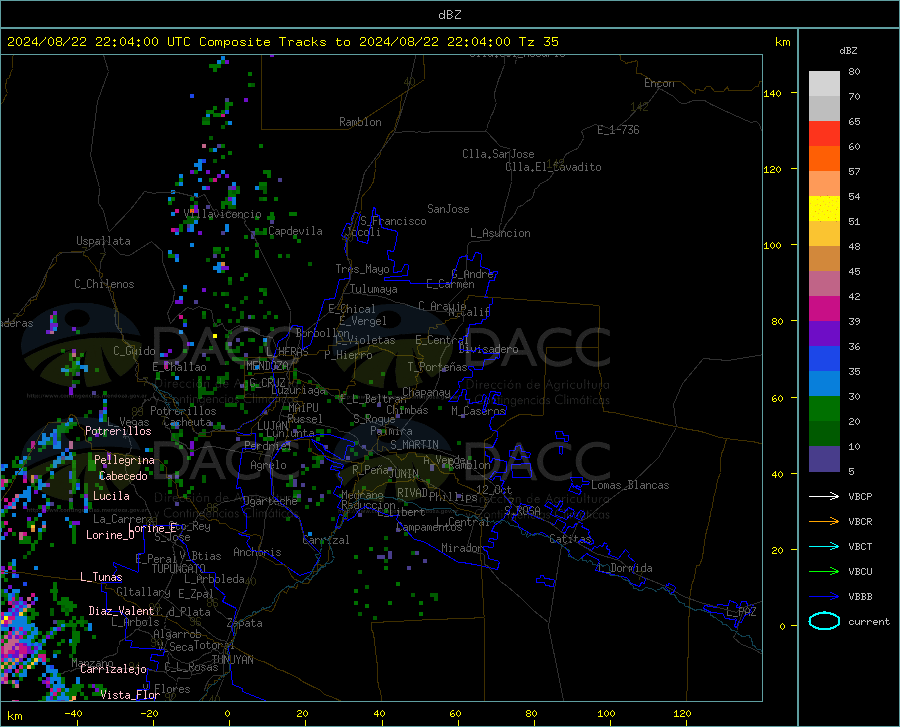Click the Encon map label
900x727 pixels.
click(x=659, y=83)
